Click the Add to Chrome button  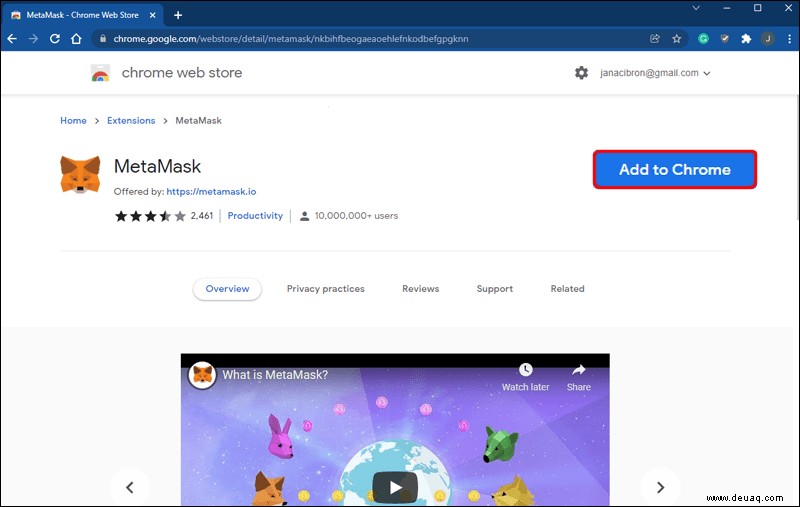(674, 169)
